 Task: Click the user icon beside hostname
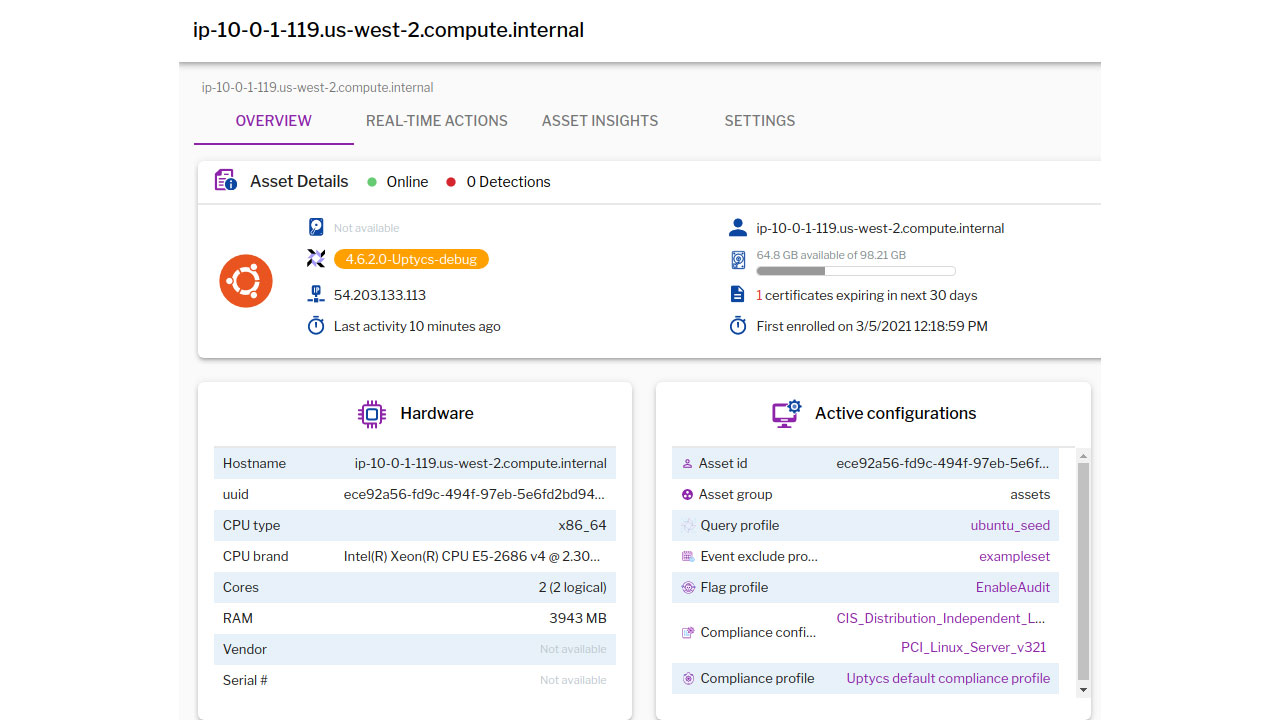pos(738,228)
